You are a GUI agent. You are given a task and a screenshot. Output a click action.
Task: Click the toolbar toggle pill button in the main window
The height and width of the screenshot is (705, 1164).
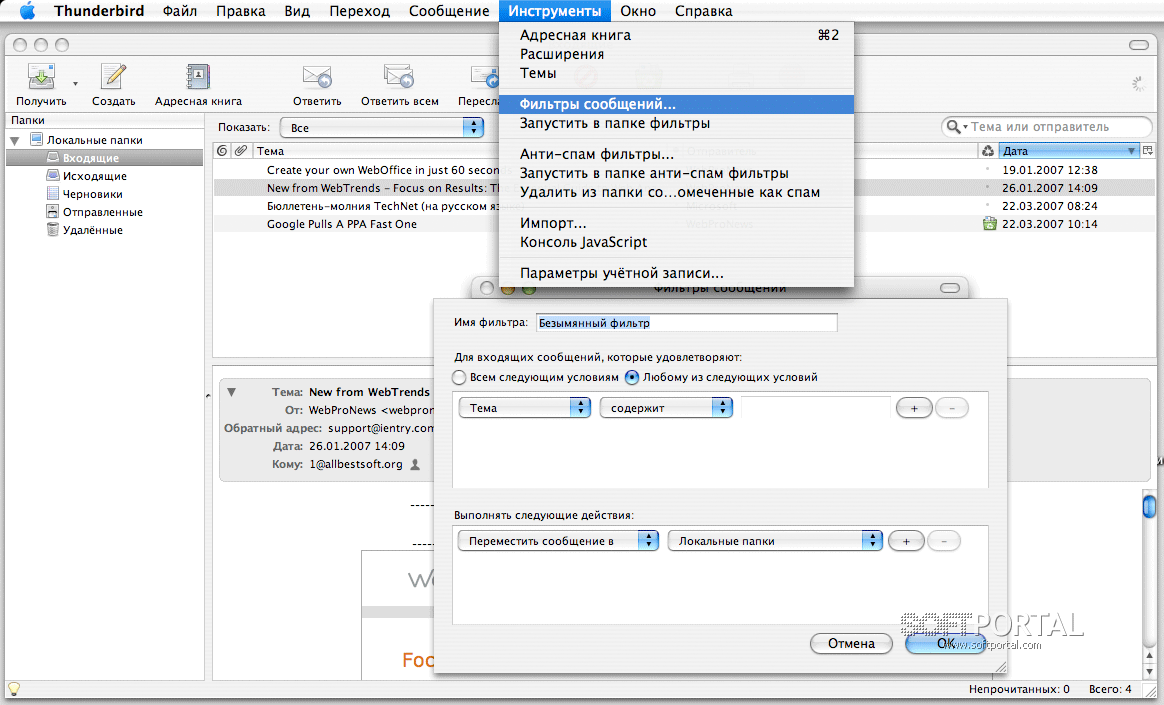1139,45
